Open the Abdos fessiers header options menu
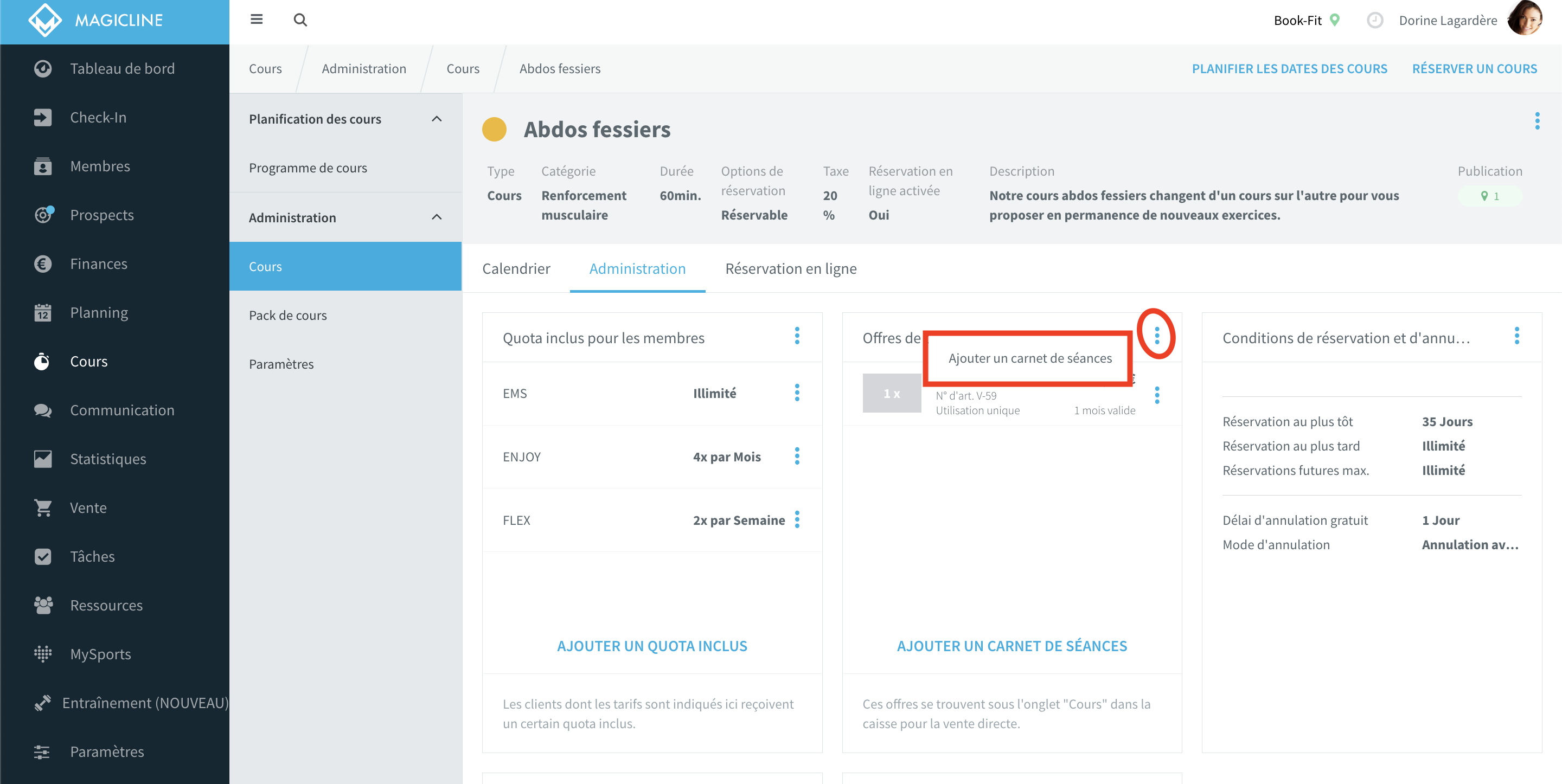Screen dimensions: 1562x784 [1537, 121]
